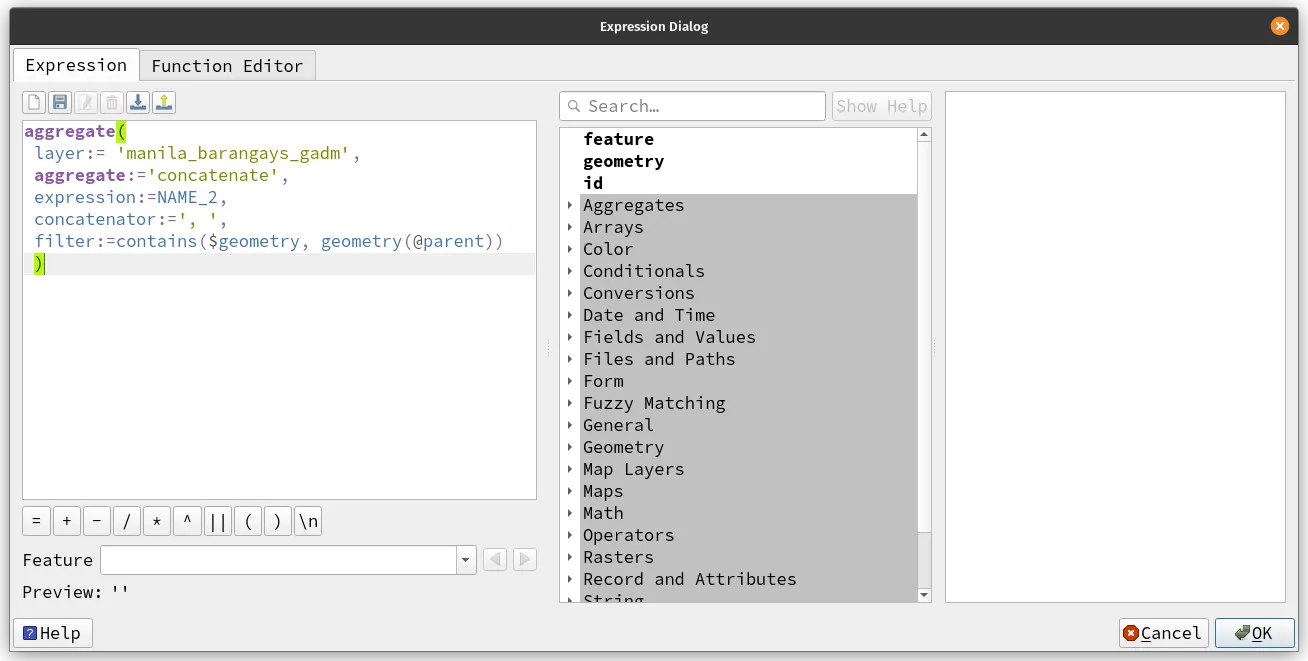Click the import user expressions icon
1308x661 pixels.
pos(138,102)
